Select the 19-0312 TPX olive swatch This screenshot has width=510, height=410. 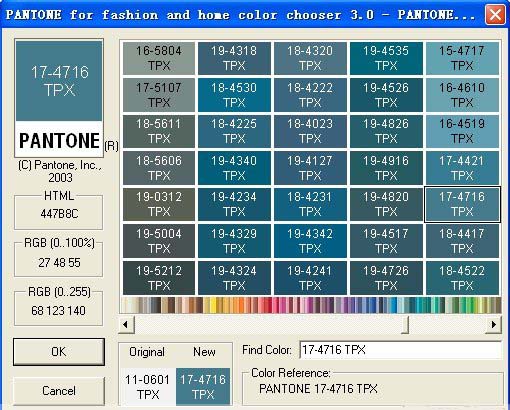click(159, 204)
